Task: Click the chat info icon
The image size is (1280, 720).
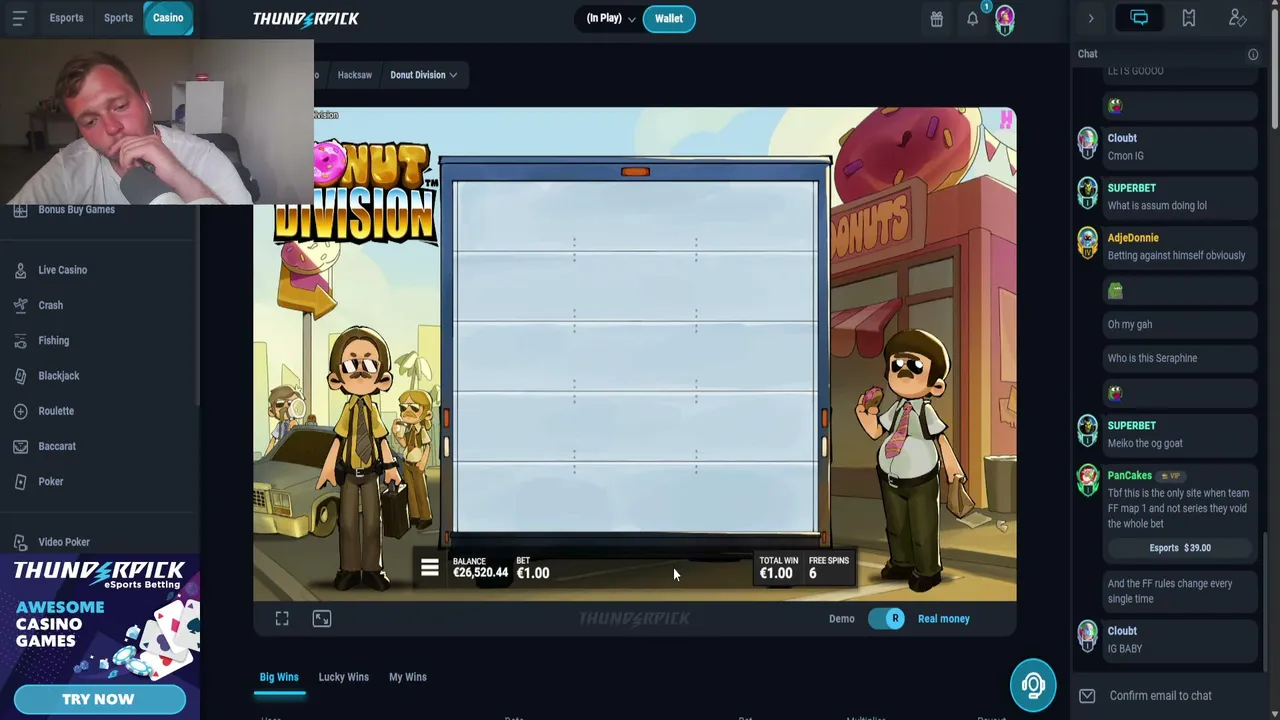Action: coord(1253,54)
